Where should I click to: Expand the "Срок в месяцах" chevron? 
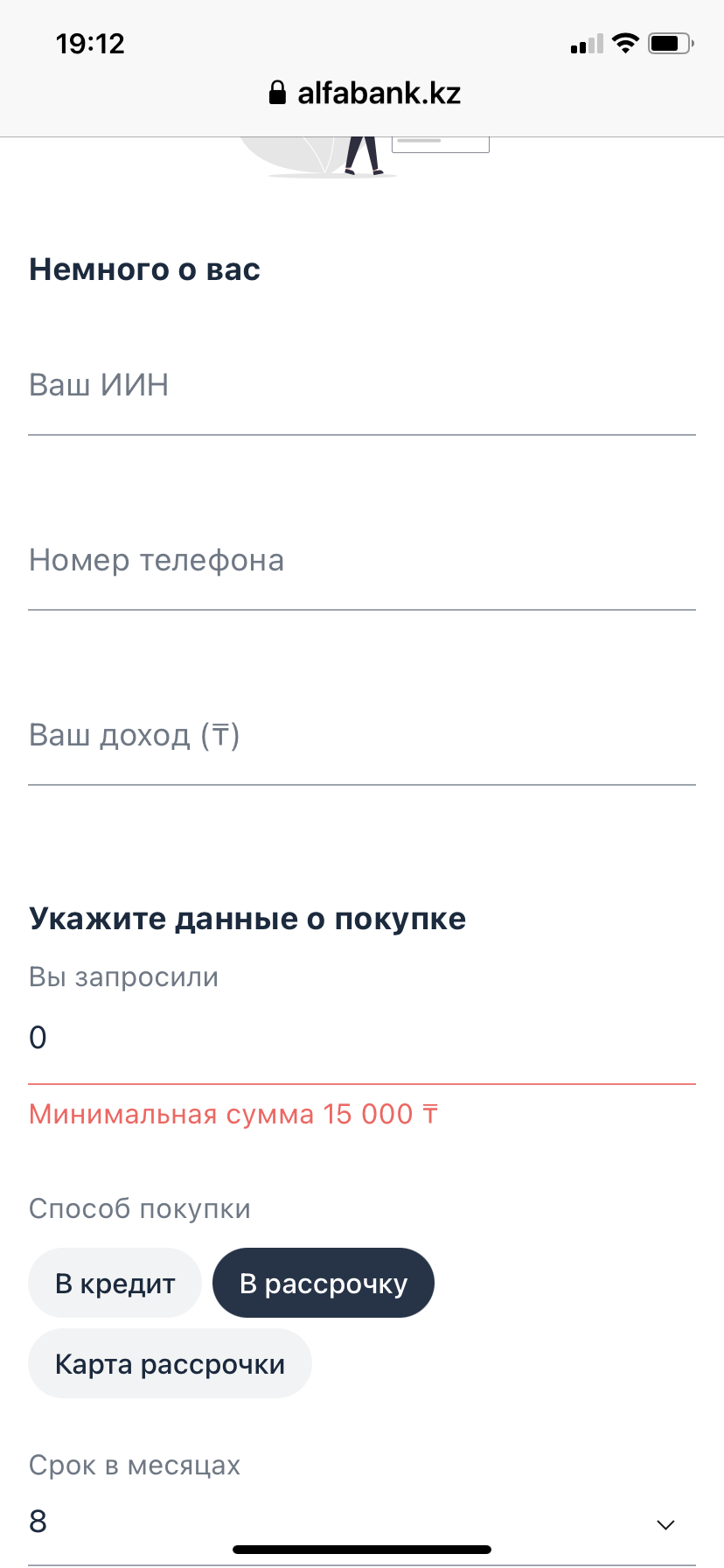pos(665,1524)
